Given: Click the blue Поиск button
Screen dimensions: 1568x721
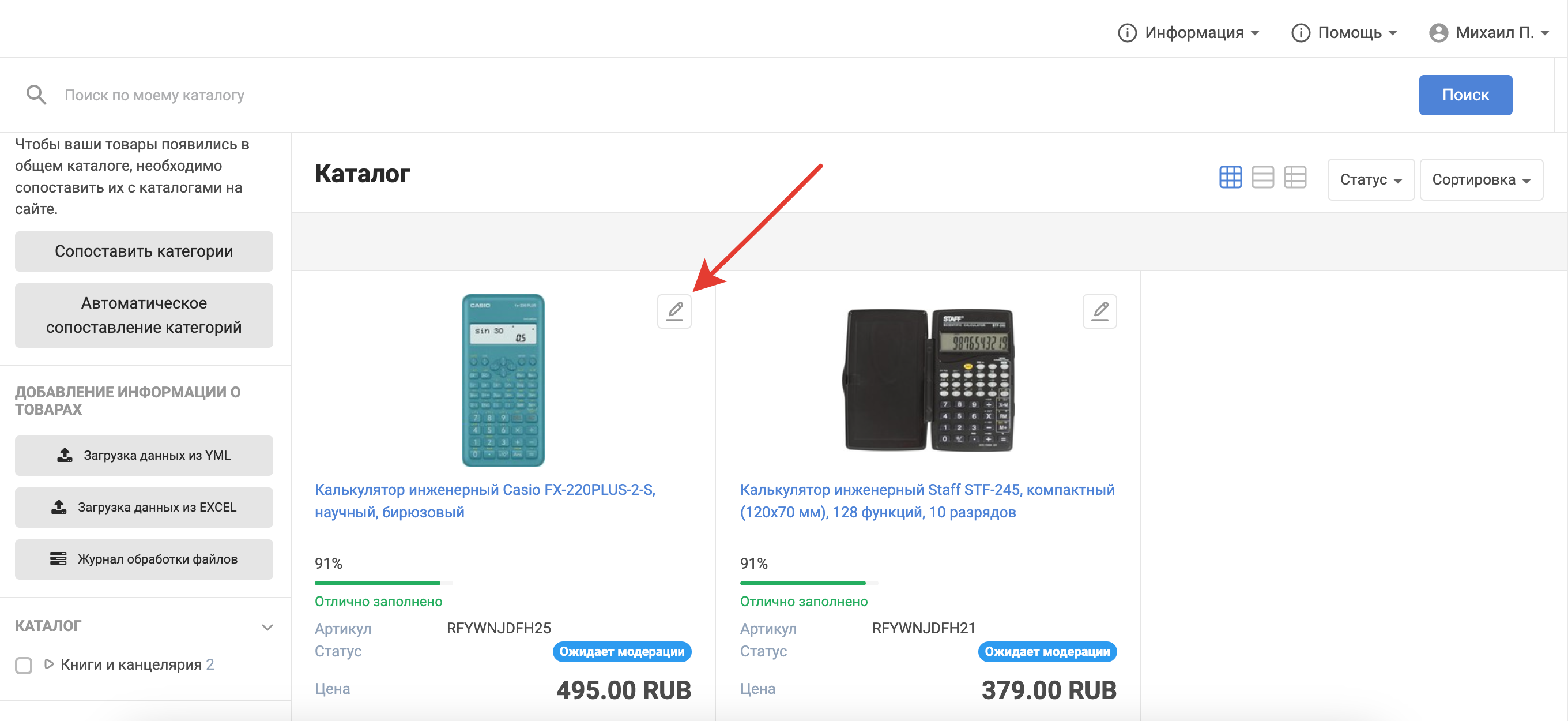Looking at the screenshot, I should 1465,95.
